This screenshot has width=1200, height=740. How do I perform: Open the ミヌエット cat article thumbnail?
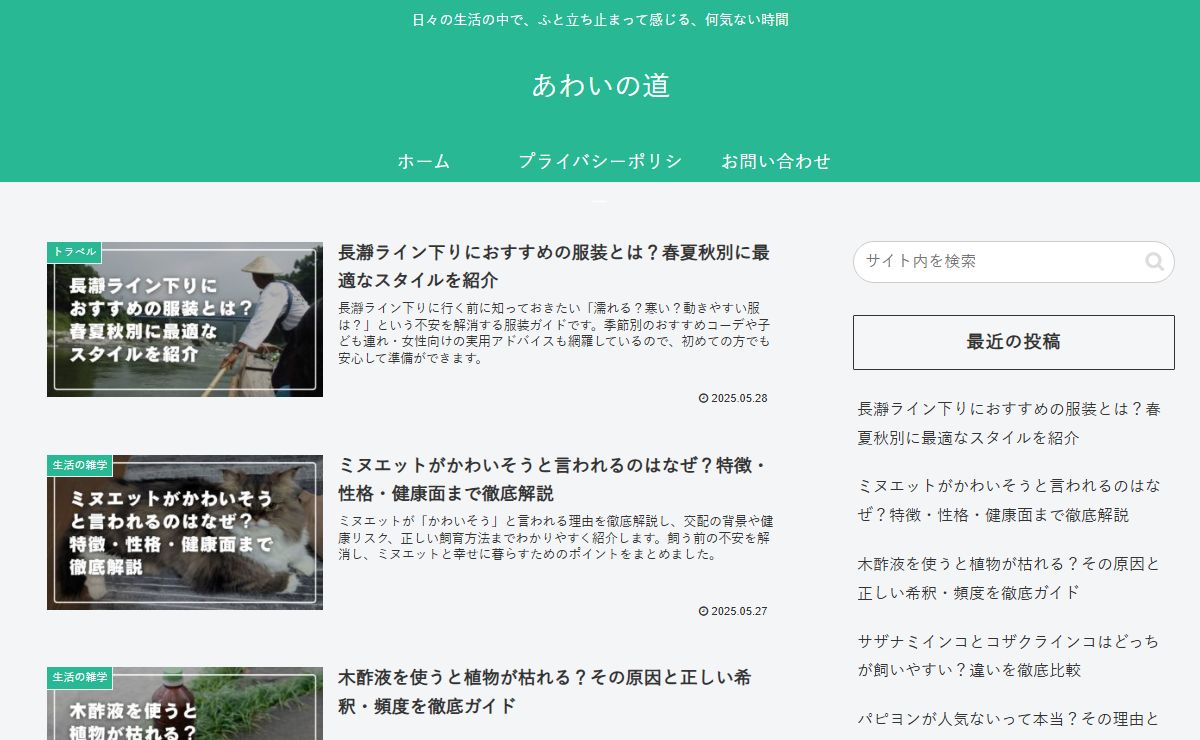185,532
